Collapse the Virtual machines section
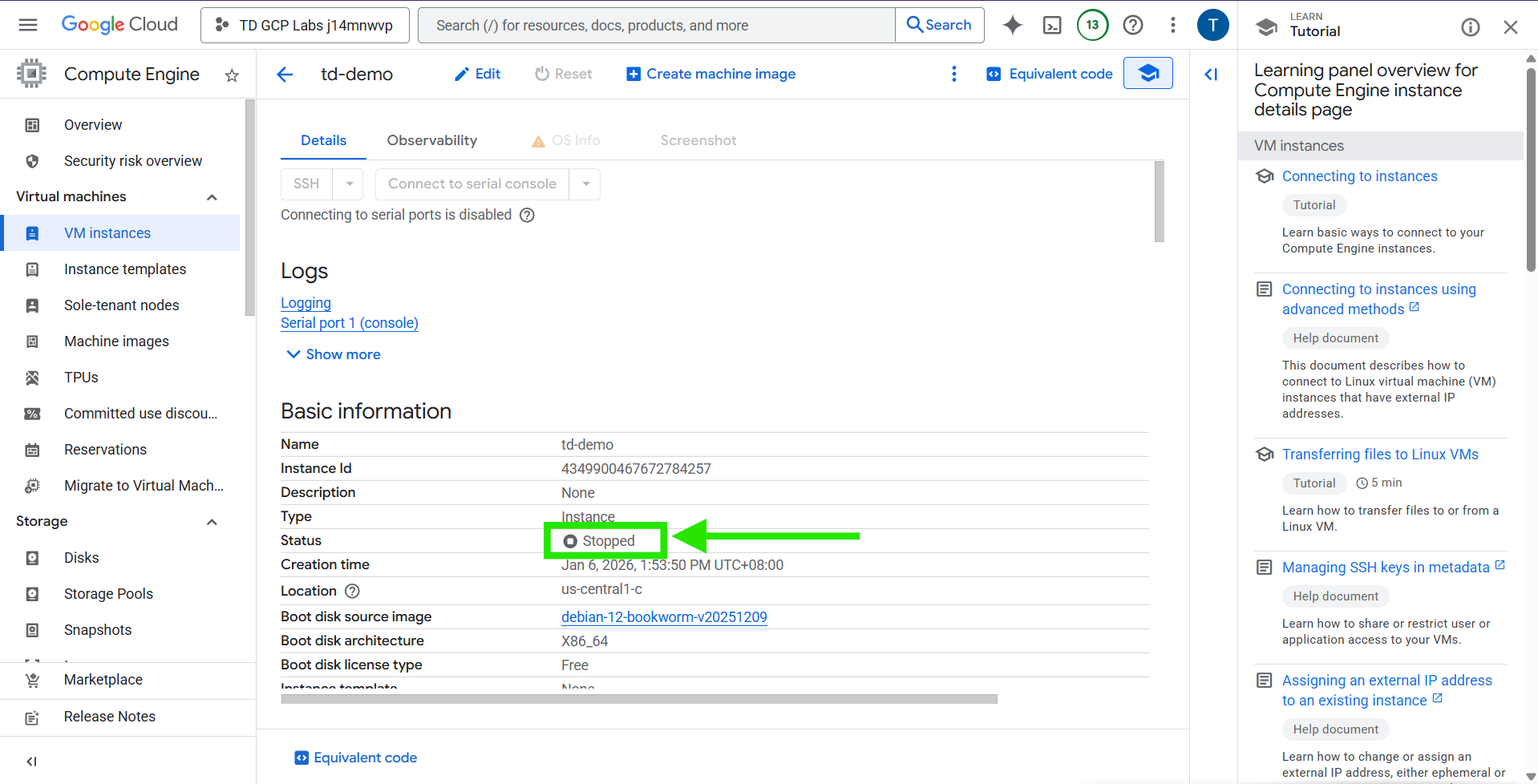This screenshot has height=784, width=1538. [212, 197]
